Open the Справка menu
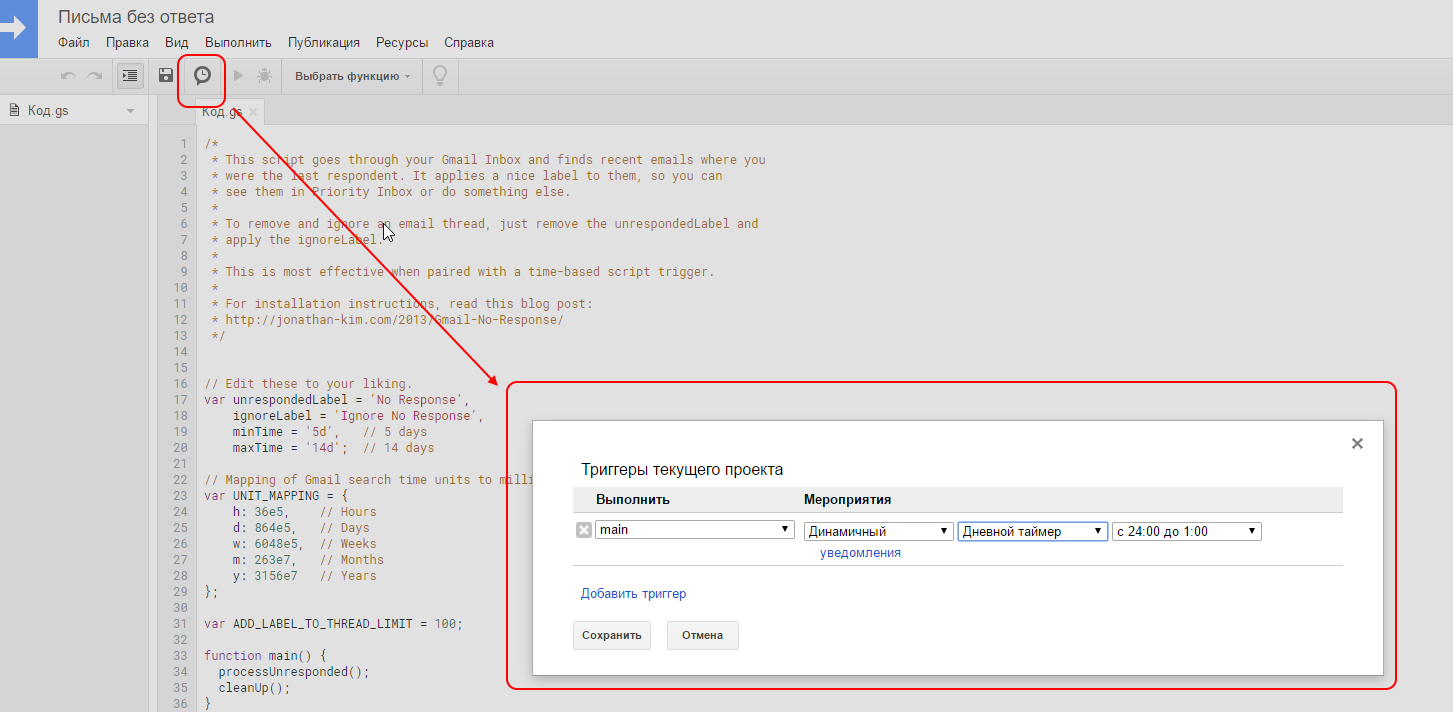Viewport: 1453px width, 712px height. coord(469,42)
